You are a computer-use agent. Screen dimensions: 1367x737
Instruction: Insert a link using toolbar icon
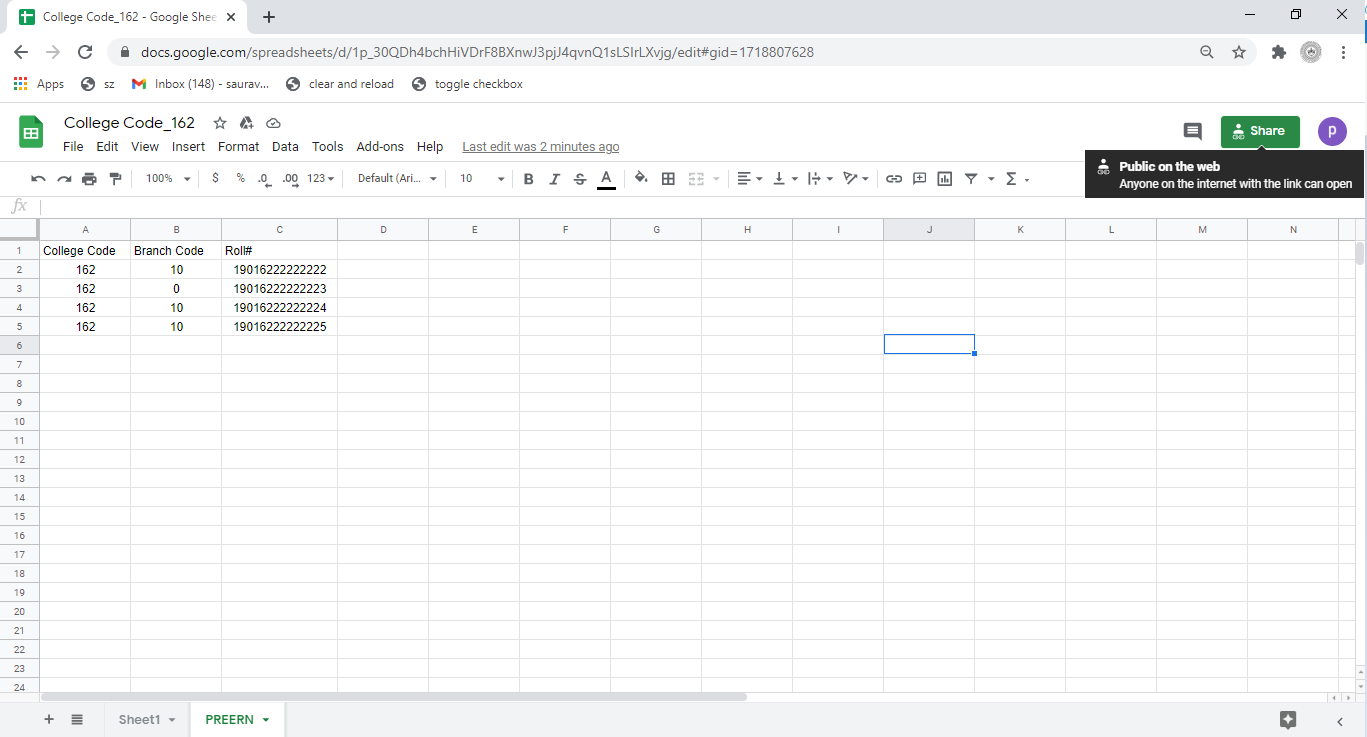894,179
